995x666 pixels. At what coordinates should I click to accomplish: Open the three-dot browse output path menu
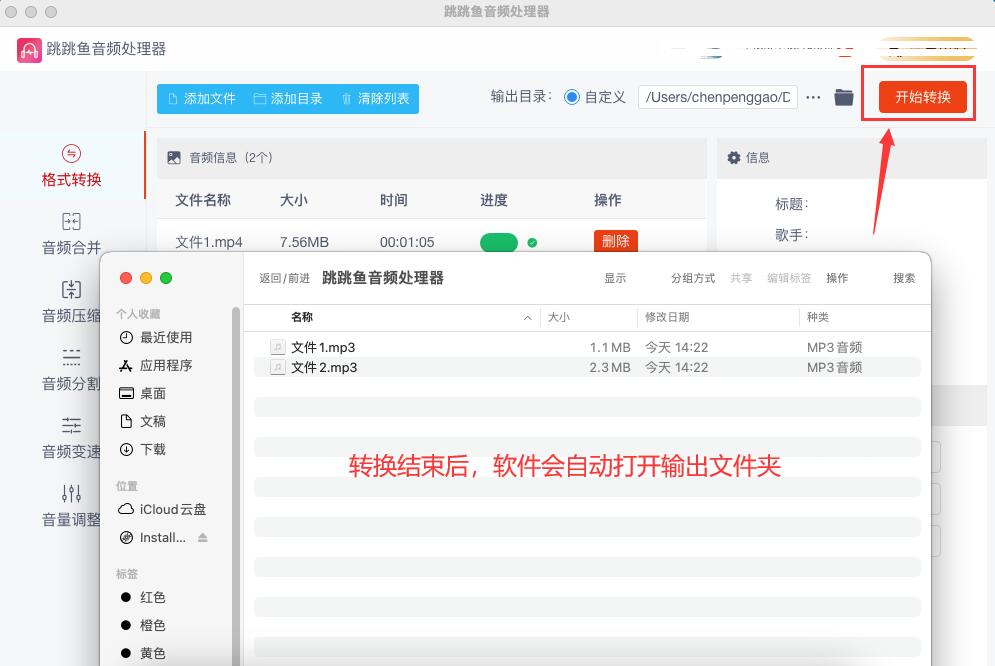(813, 97)
